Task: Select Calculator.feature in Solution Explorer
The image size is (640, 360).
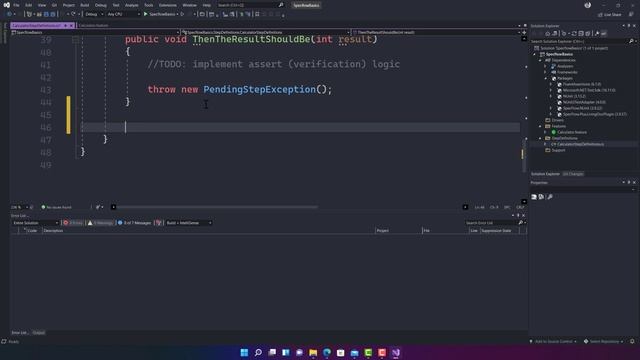Action: pyautogui.click(x=572, y=132)
